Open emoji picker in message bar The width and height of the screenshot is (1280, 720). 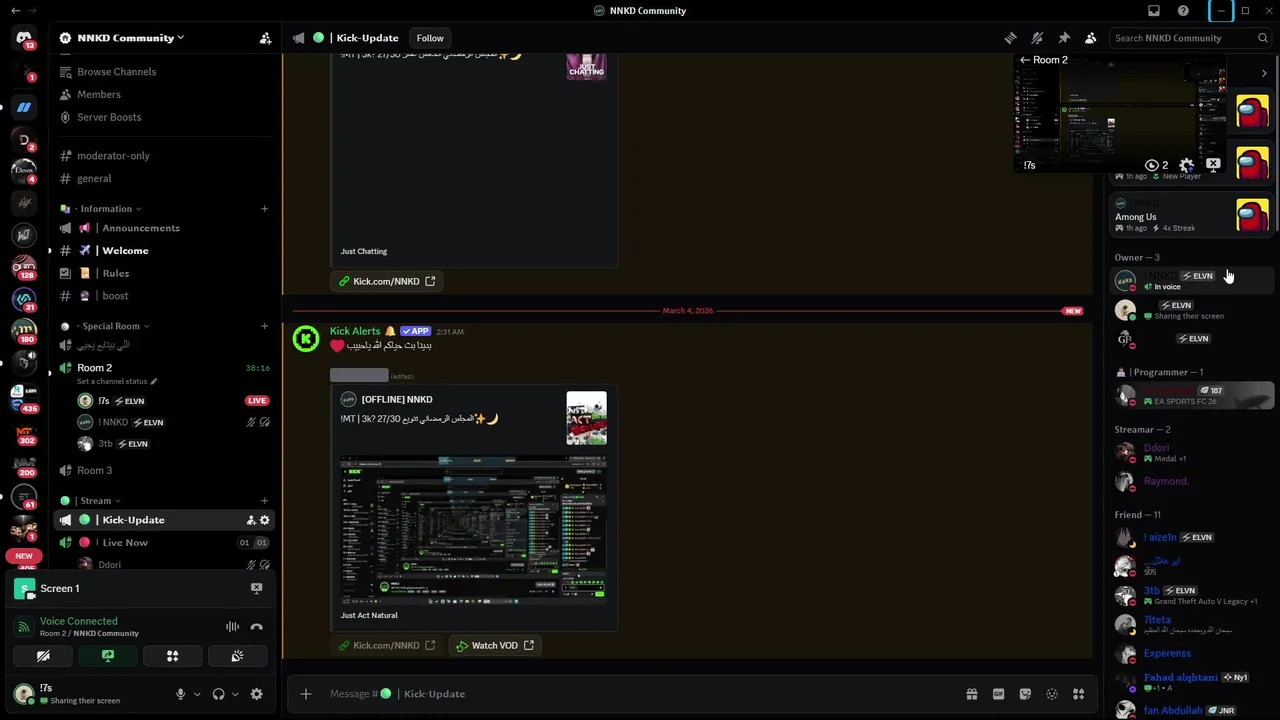pyautogui.click(x=1052, y=694)
